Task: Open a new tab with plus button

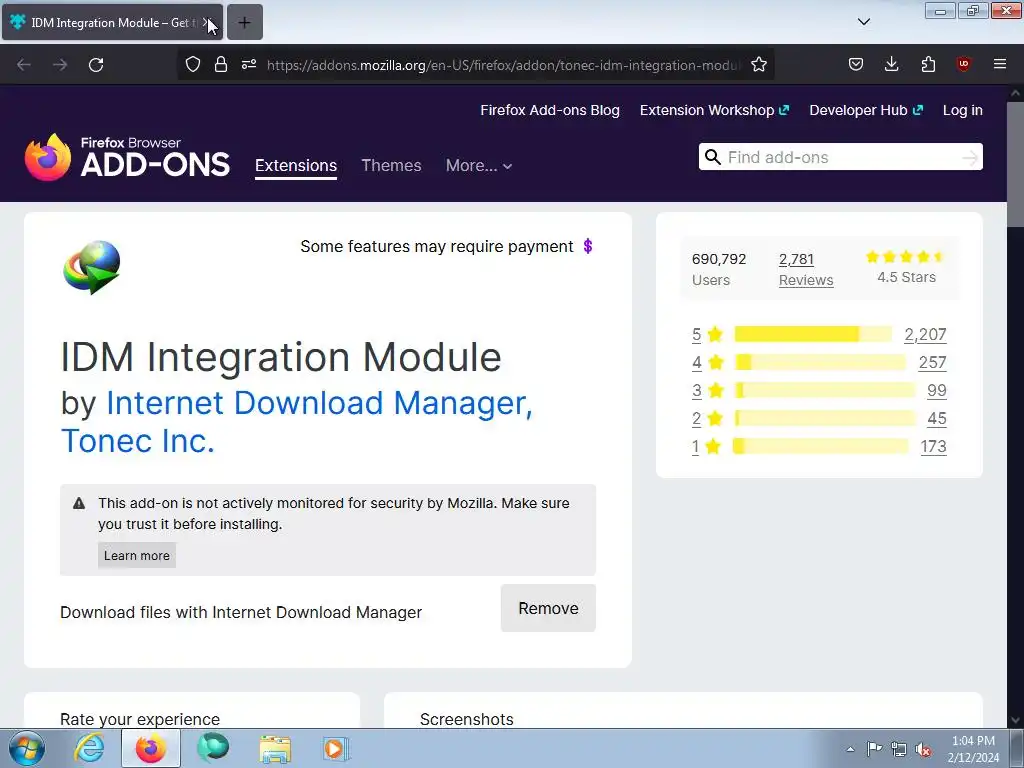Action: pos(244,22)
